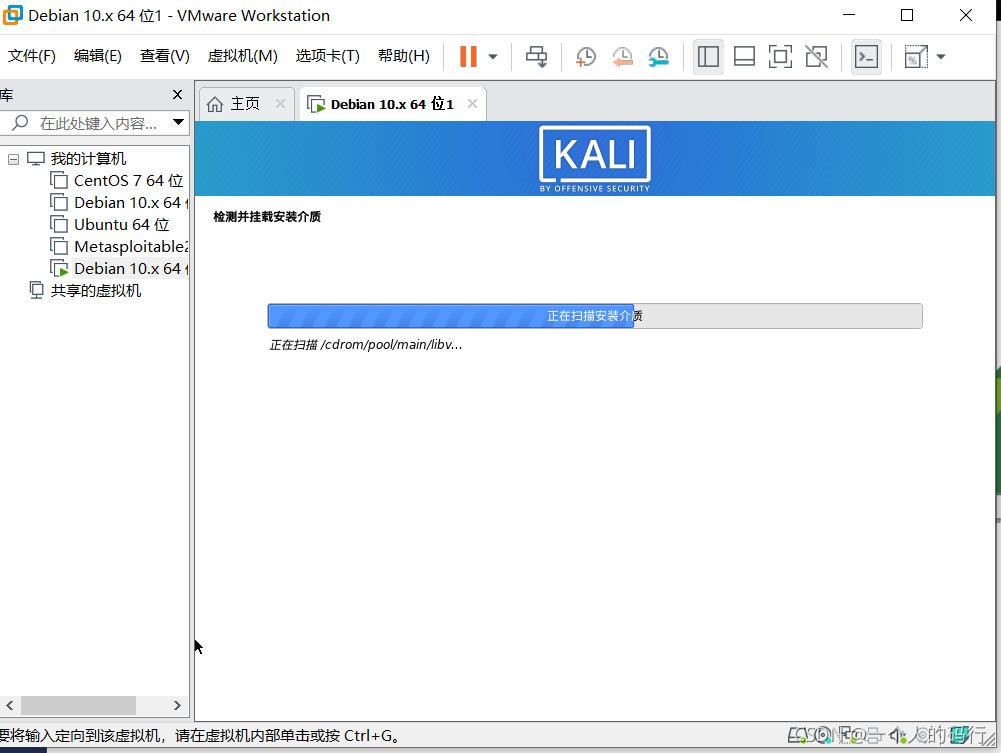Select the Debian 10.x 64 位1 tab
The image size is (1001, 753).
pos(392,104)
